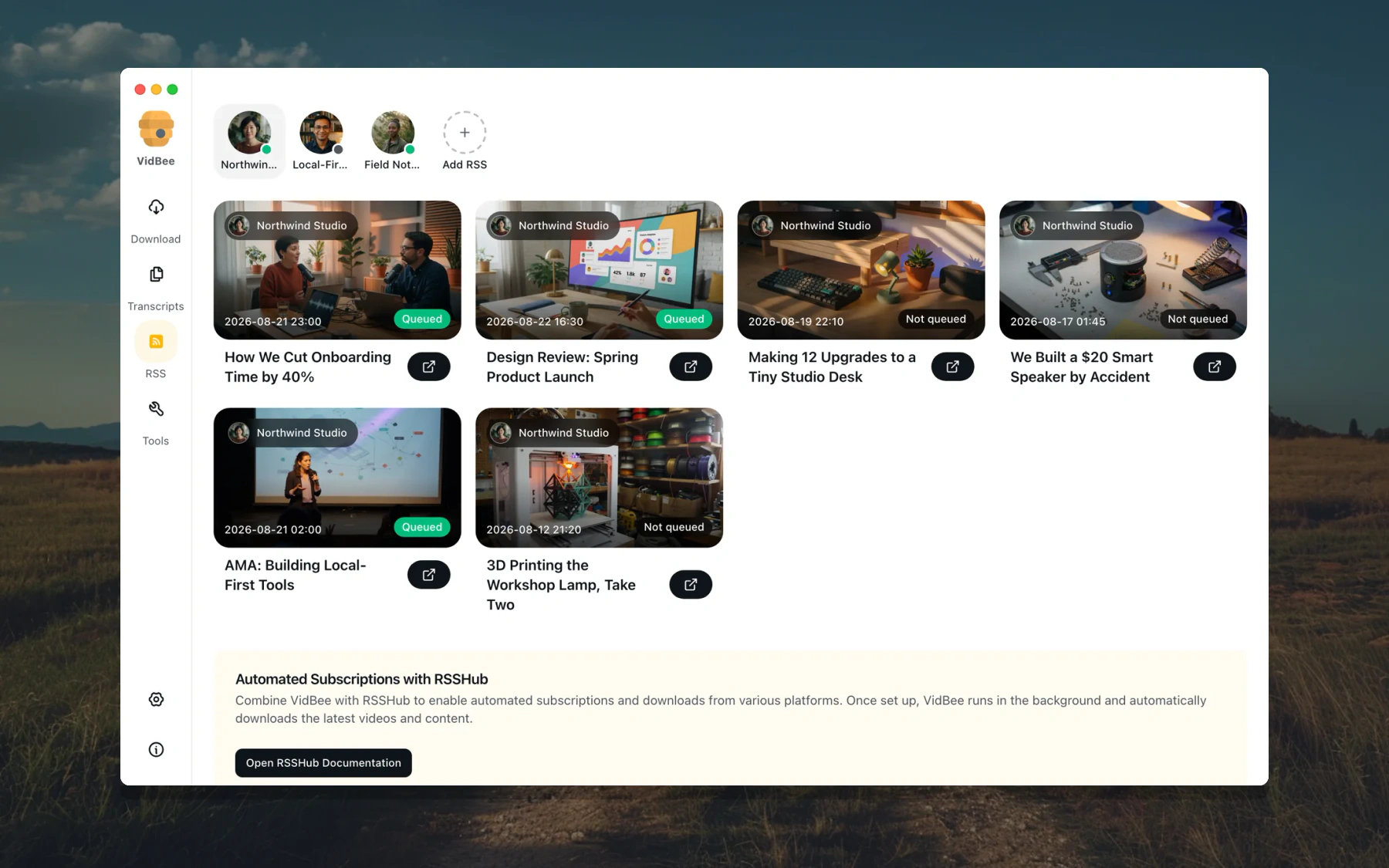Click the Transcripts sidebar label
1389x868 pixels.
pos(156,306)
